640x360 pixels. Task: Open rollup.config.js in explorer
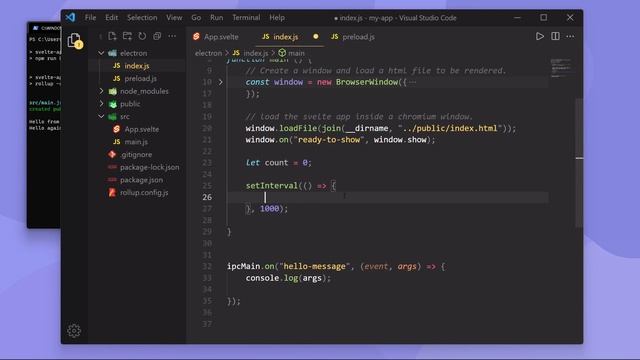[x=144, y=192]
